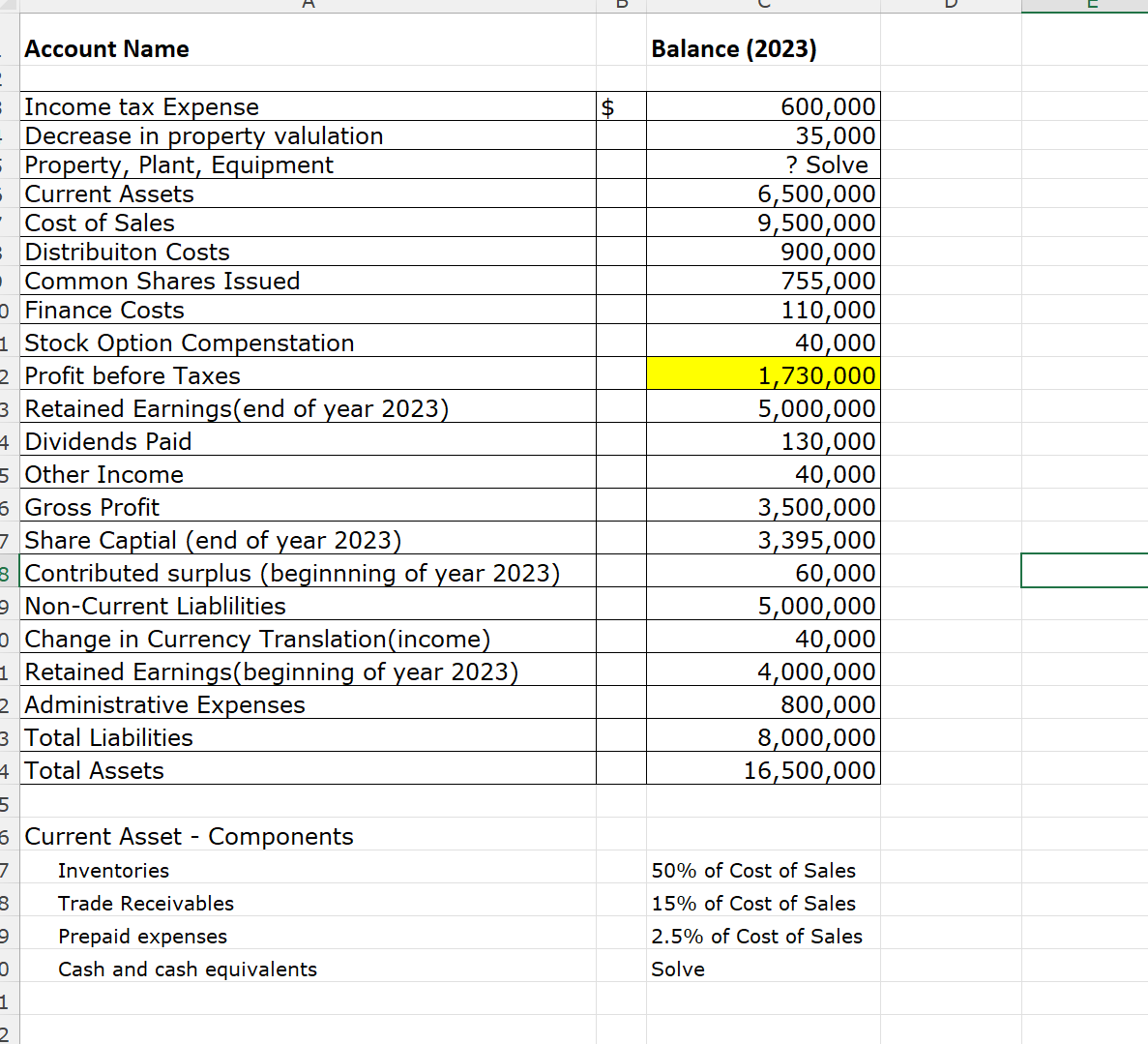Screen dimensions: 1148x1044
Task: Click column header C to select the column
Action: tap(762, 6)
